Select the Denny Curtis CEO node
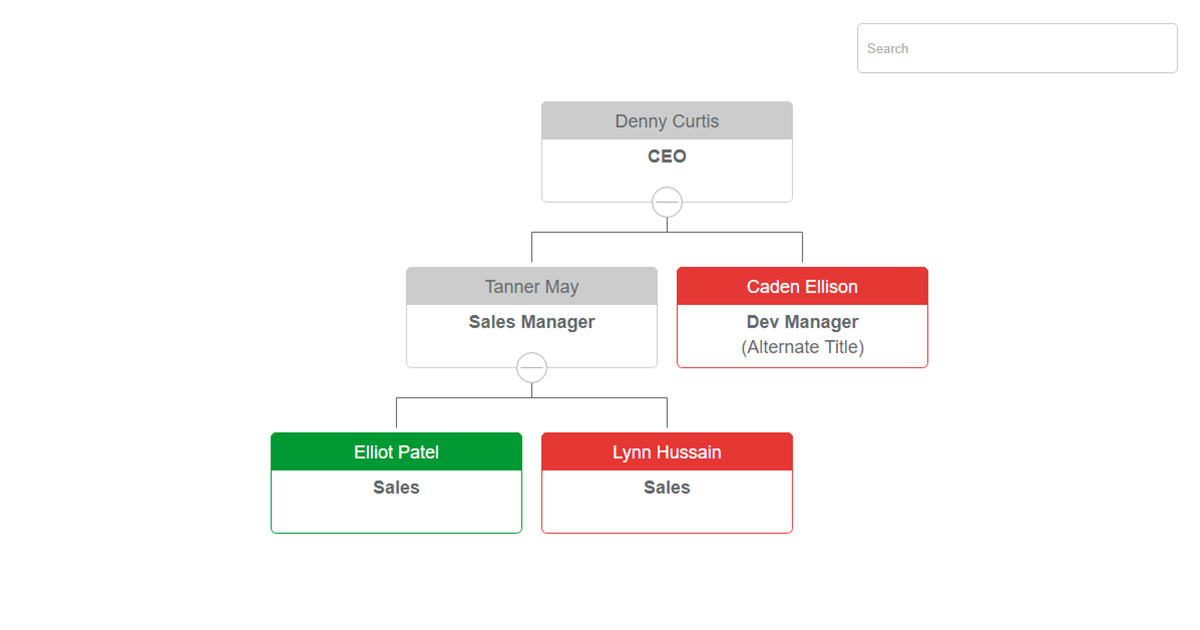Screen dimensions: 1200x630 point(666,152)
